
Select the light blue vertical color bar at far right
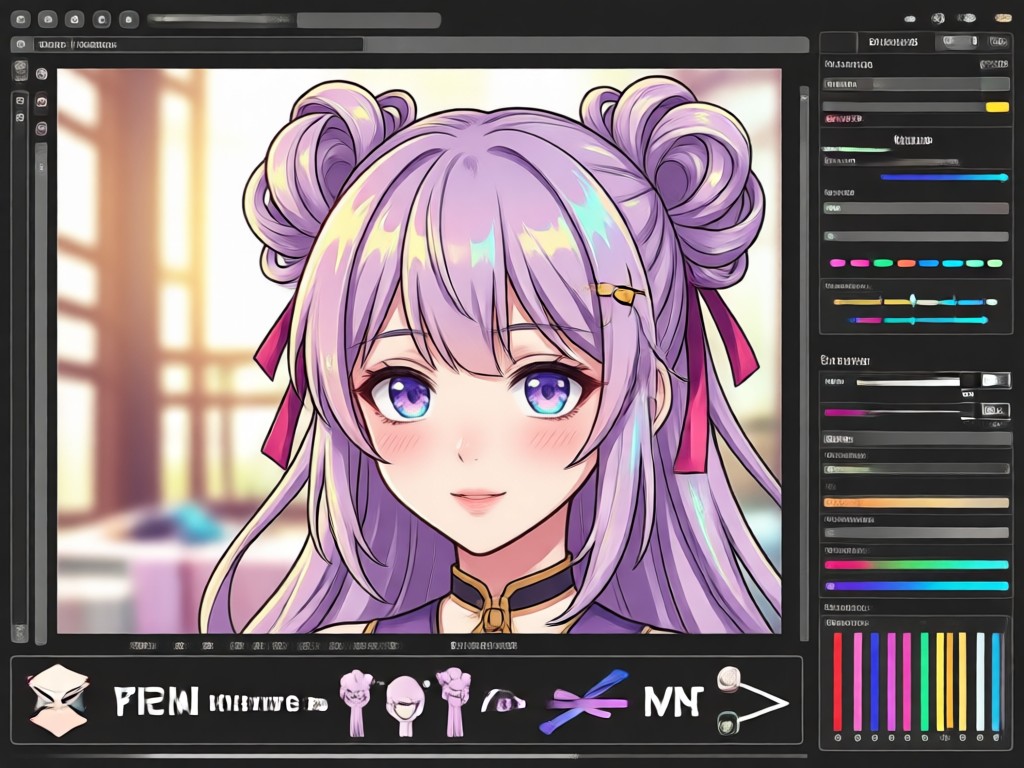[x=997, y=681]
